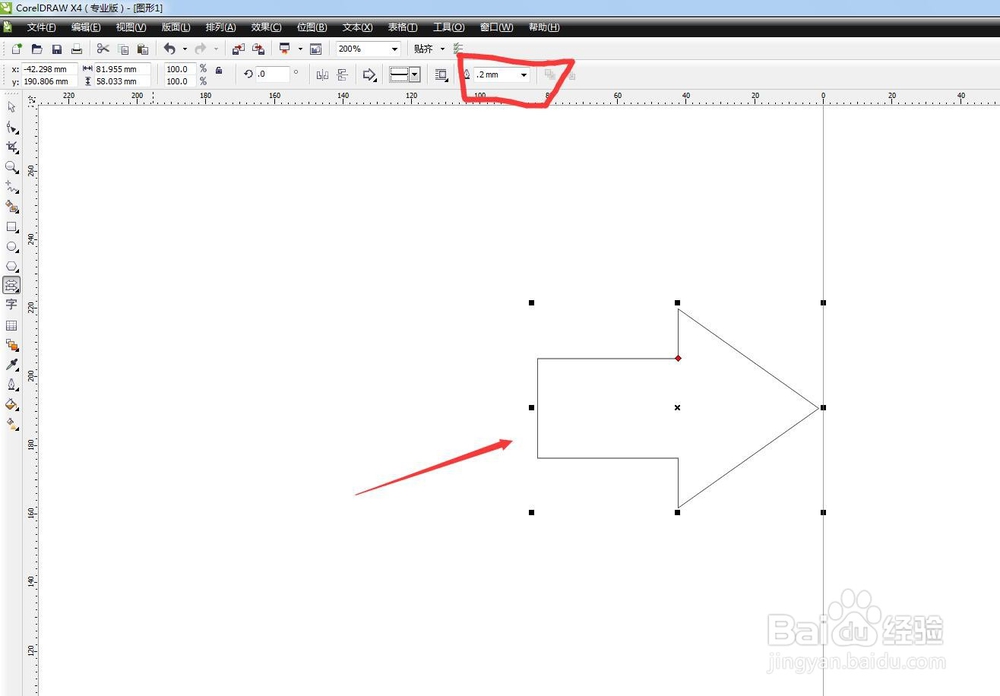Select the Polygon tool
Image resolution: width=1000 pixels, height=696 pixels.
point(11,266)
